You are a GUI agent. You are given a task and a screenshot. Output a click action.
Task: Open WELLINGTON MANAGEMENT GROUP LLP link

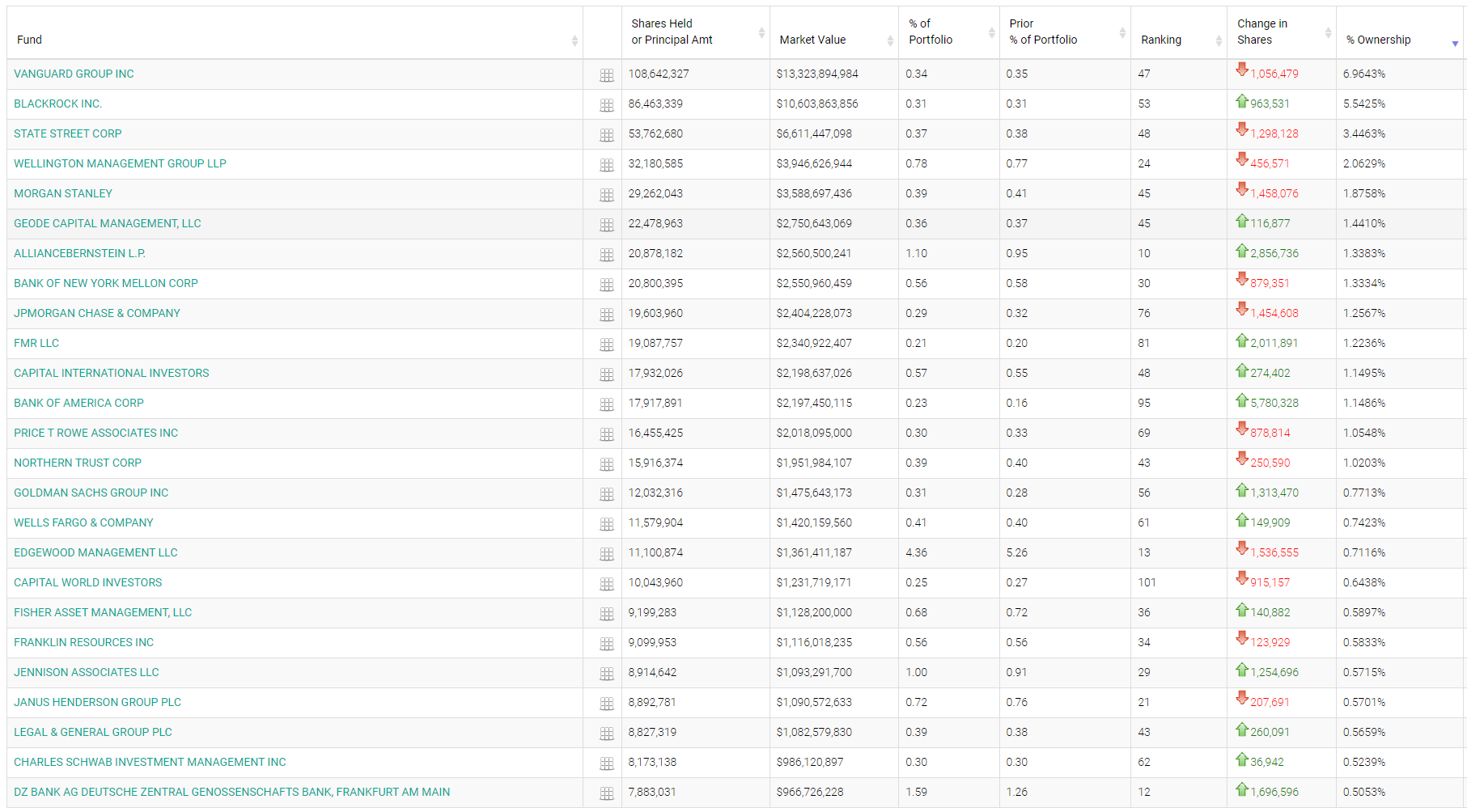pyautogui.click(x=120, y=163)
